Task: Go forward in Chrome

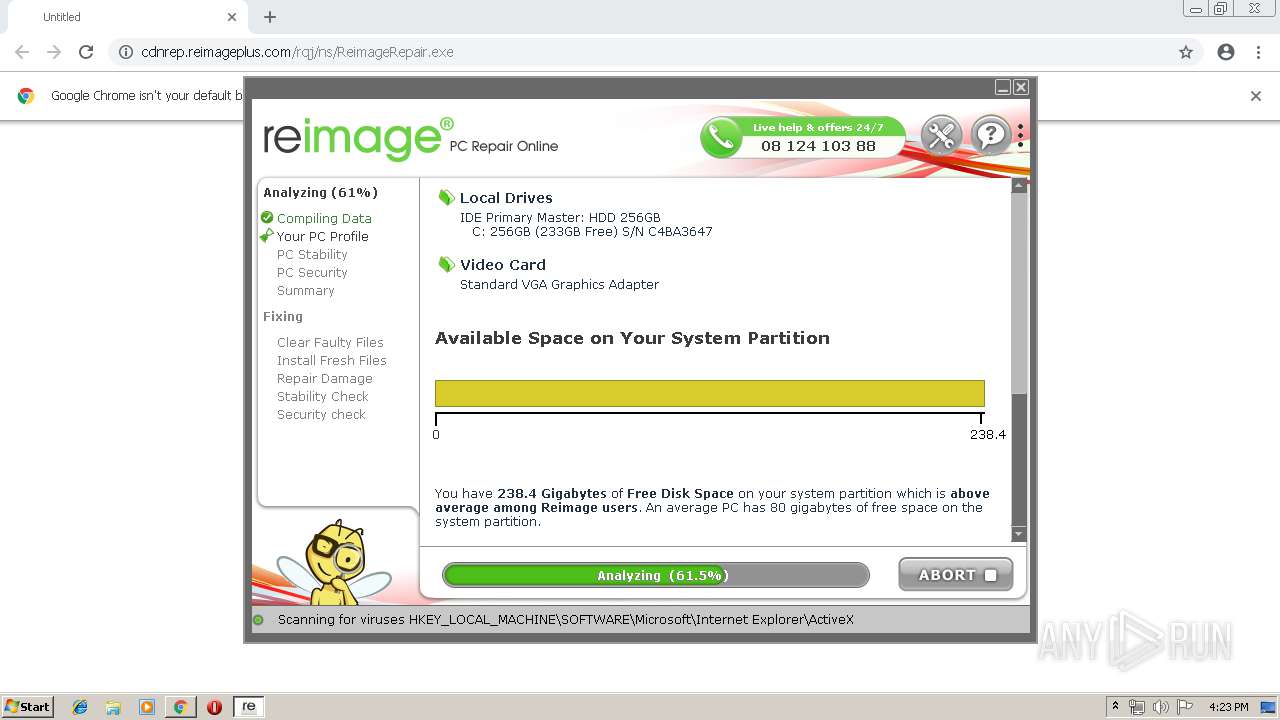Action: pyautogui.click(x=54, y=52)
